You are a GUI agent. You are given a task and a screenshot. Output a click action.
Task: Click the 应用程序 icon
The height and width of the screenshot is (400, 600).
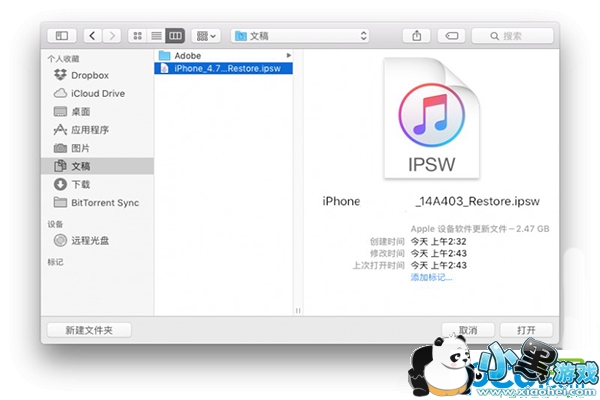60,130
